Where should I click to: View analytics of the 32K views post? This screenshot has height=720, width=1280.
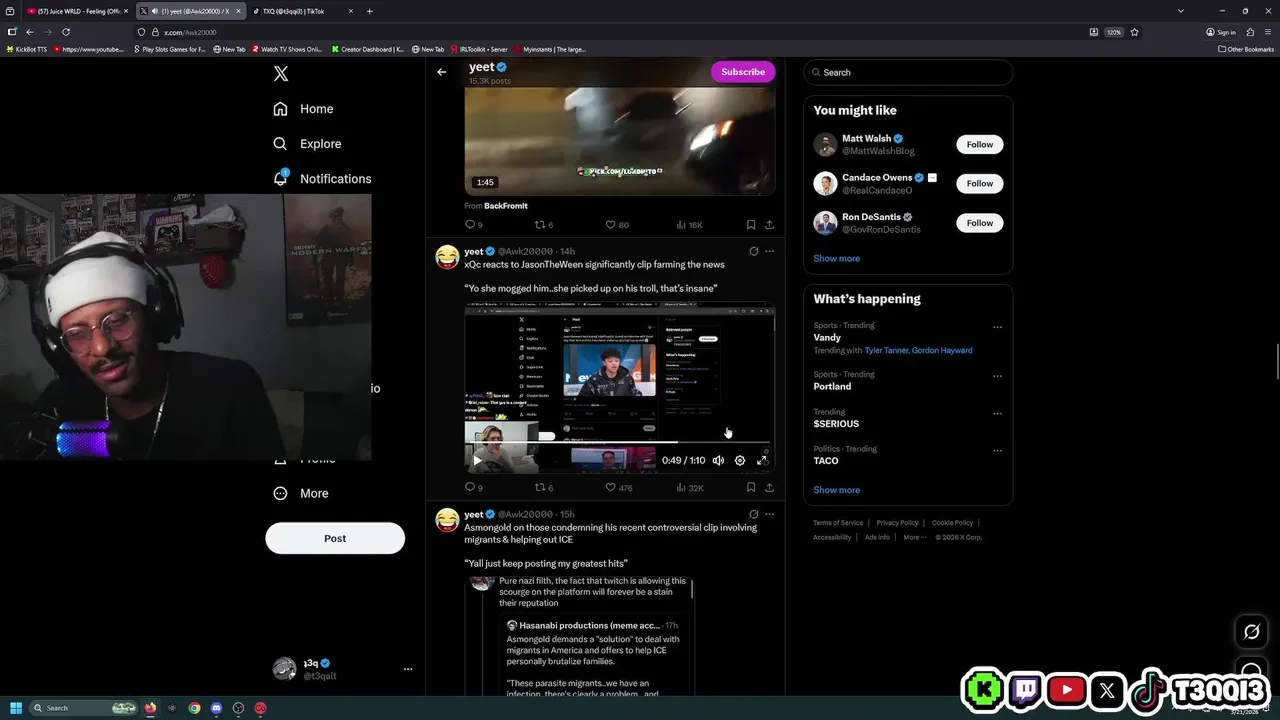689,488
